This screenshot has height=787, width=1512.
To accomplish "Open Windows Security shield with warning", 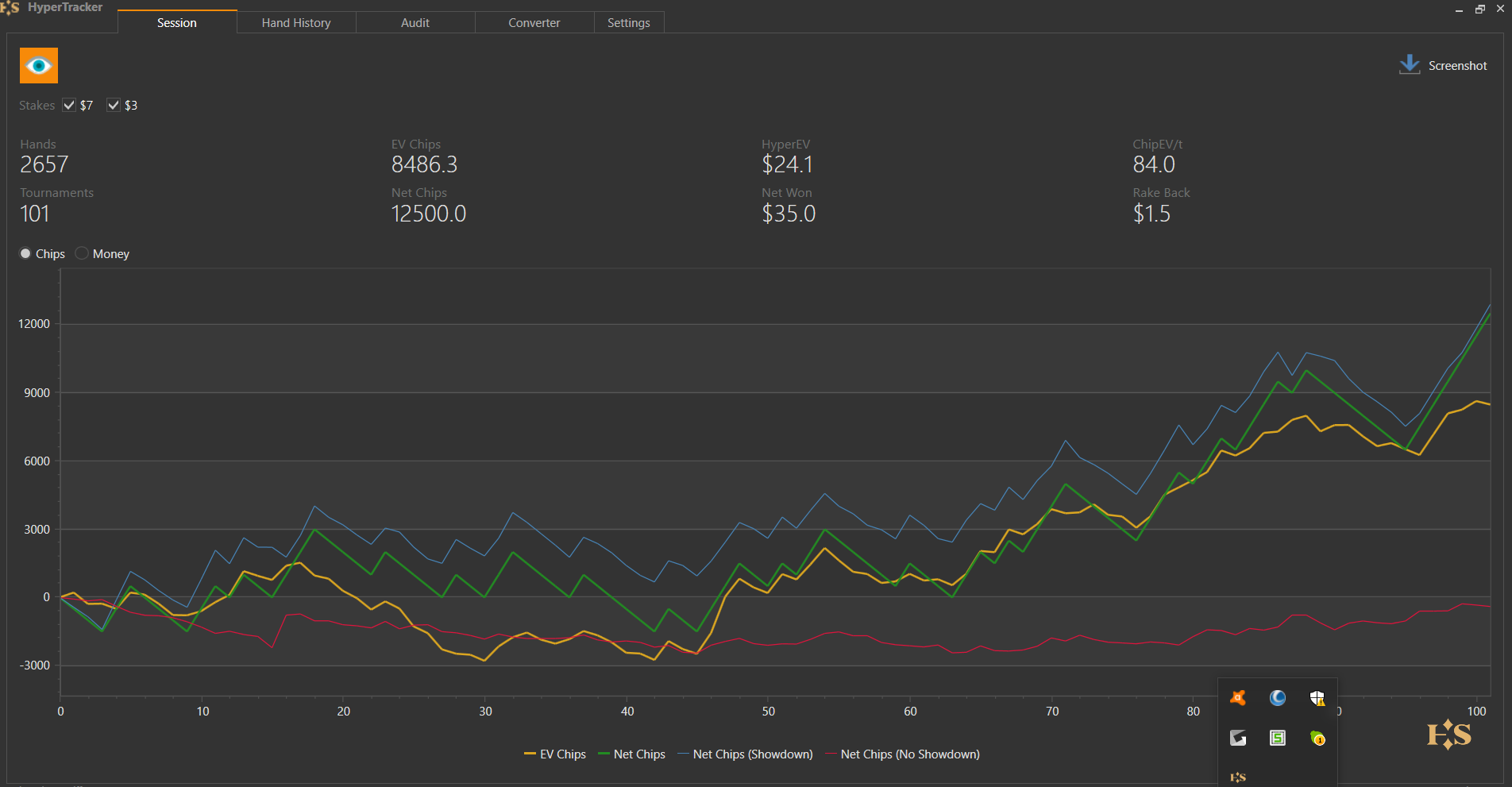I will pyautogui.click(x=1317, y=698).
